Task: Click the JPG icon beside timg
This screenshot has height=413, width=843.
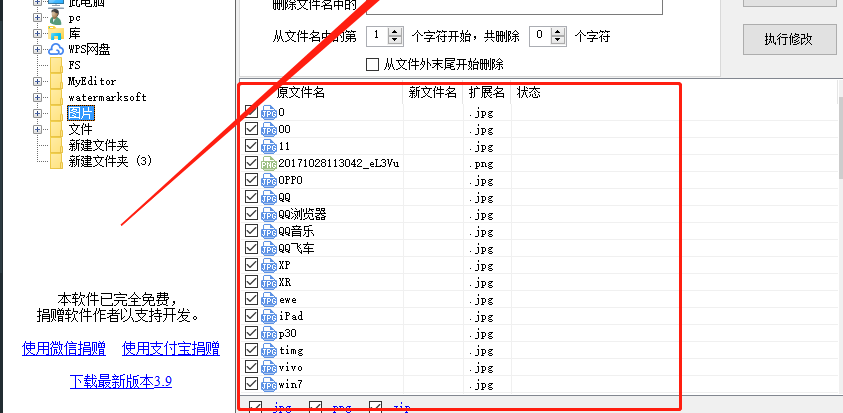Action: coord(269,351)
